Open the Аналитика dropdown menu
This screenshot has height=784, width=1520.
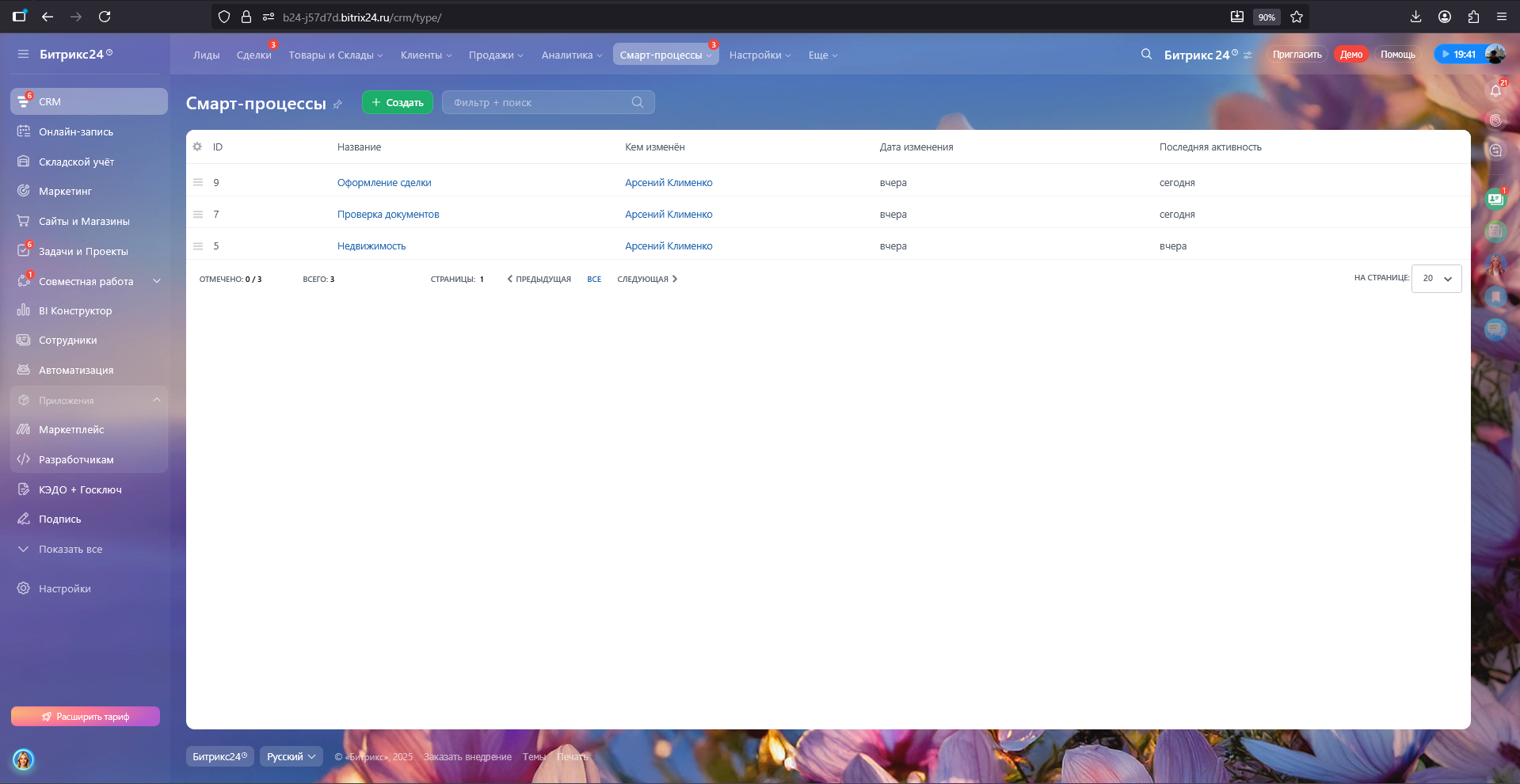pos(572,55)
